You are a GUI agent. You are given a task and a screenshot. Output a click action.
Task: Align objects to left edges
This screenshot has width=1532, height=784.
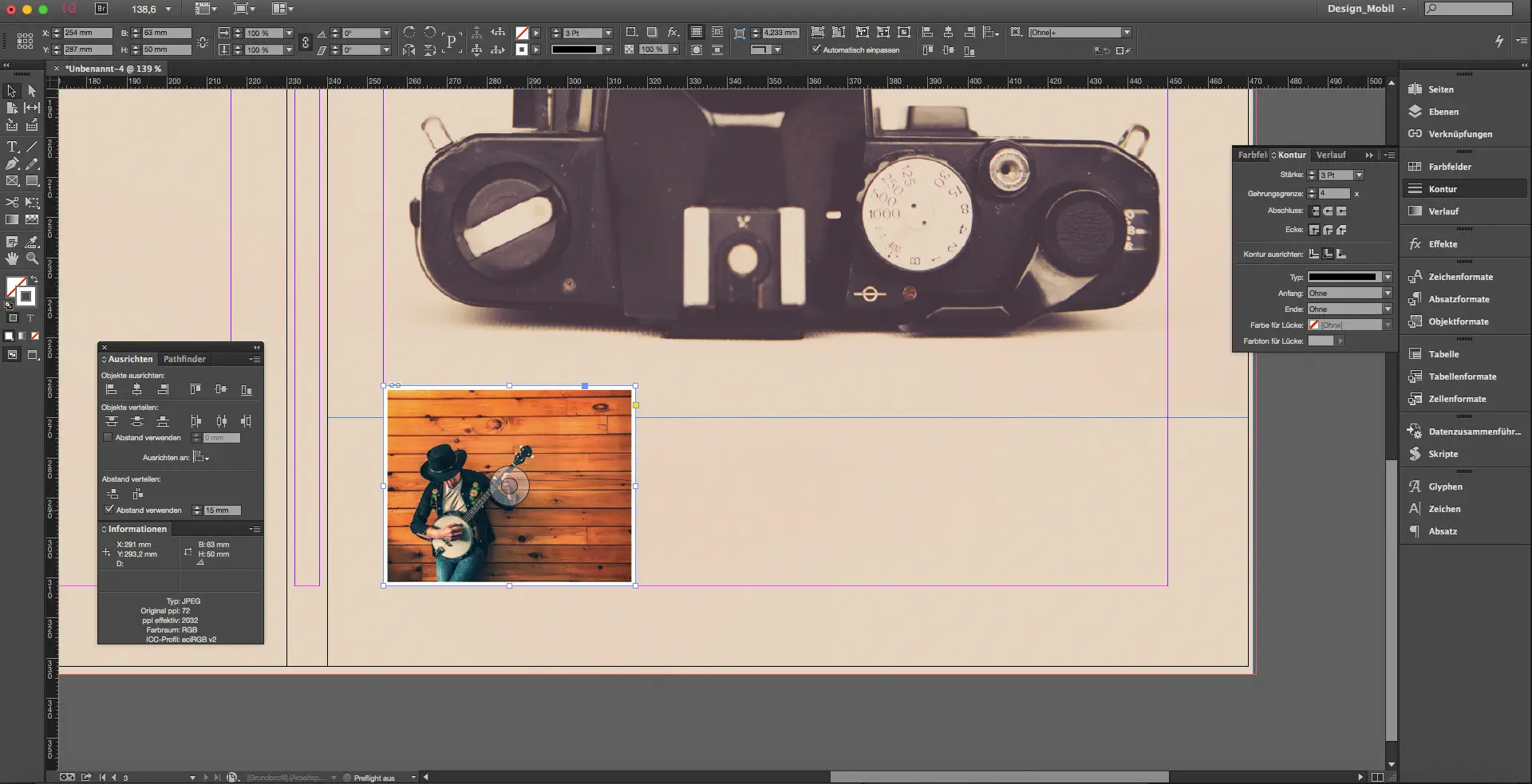(x=112, y=390)
